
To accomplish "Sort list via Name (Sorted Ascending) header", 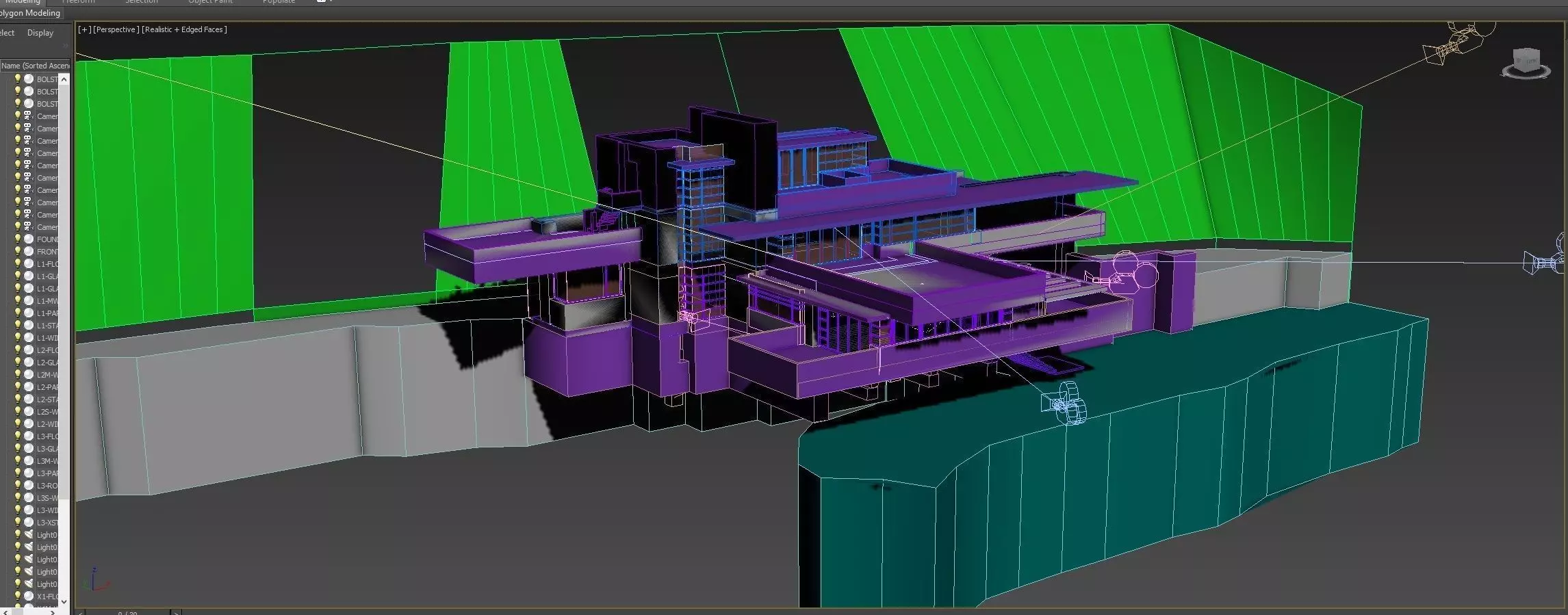I will coord(35,66).
